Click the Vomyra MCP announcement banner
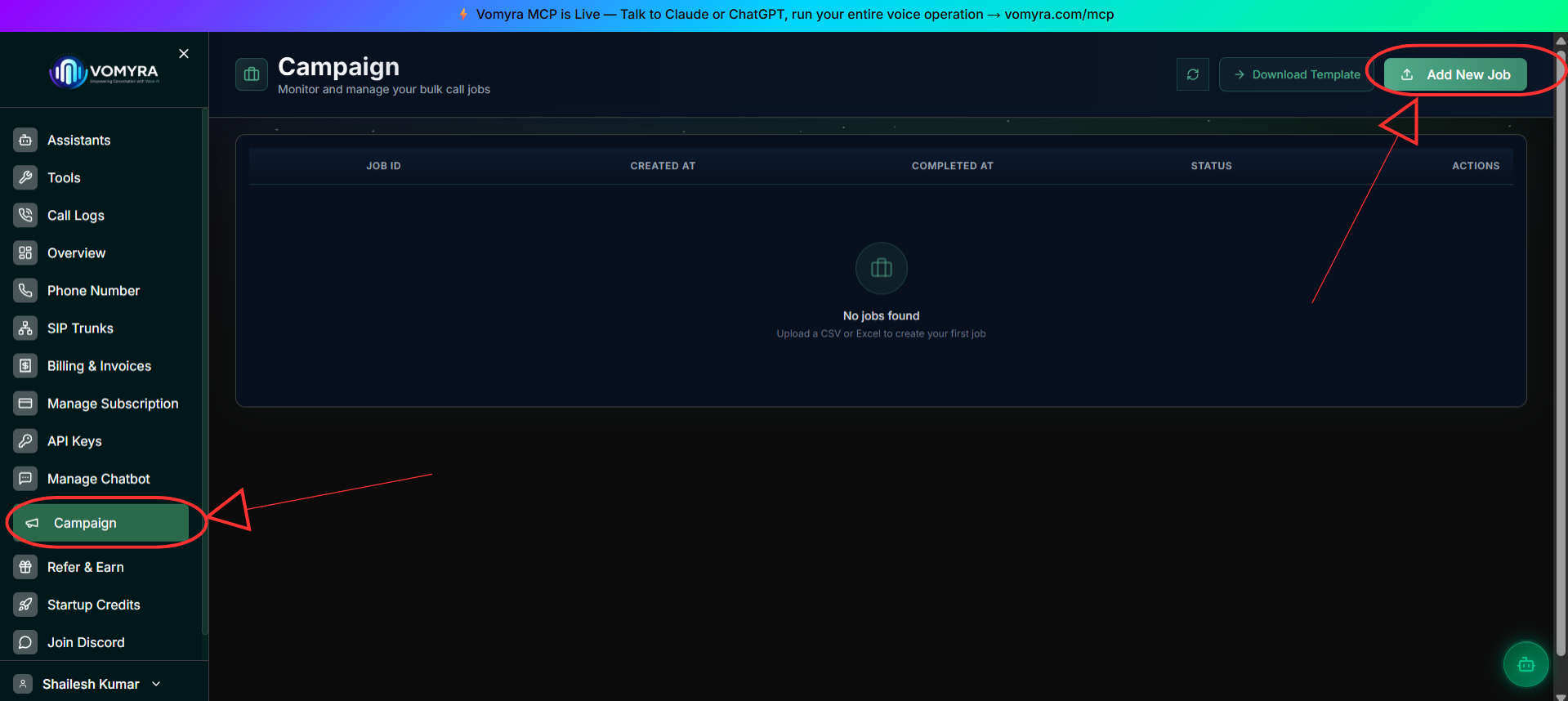The width and height of the screenshot is (1568, 701). [x=784, y=15]
